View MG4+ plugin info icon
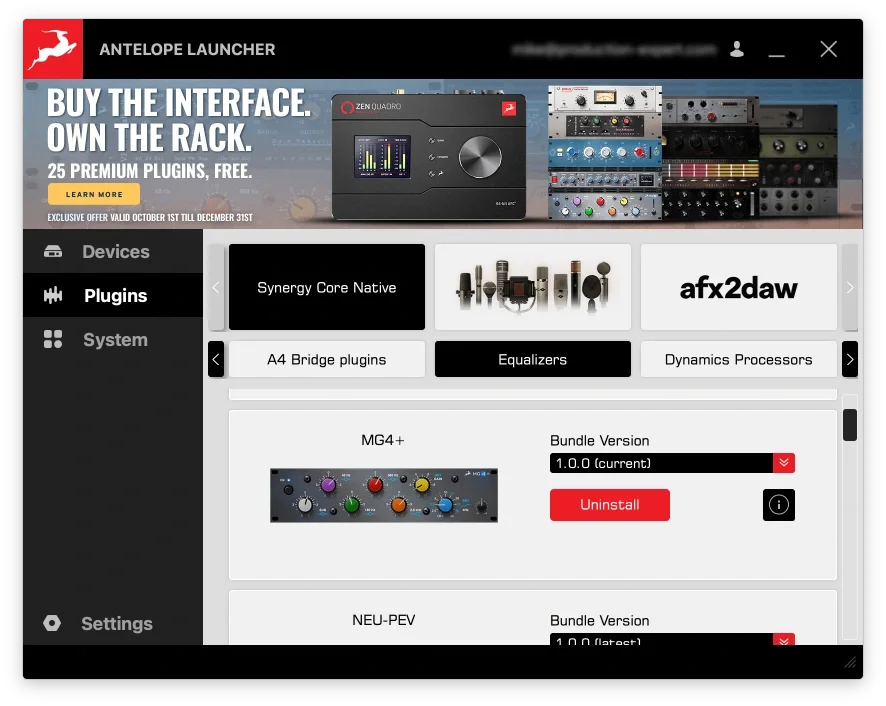The width and height of the screenshot is (886, 706). pyautogui.click(x=779, y=505)
